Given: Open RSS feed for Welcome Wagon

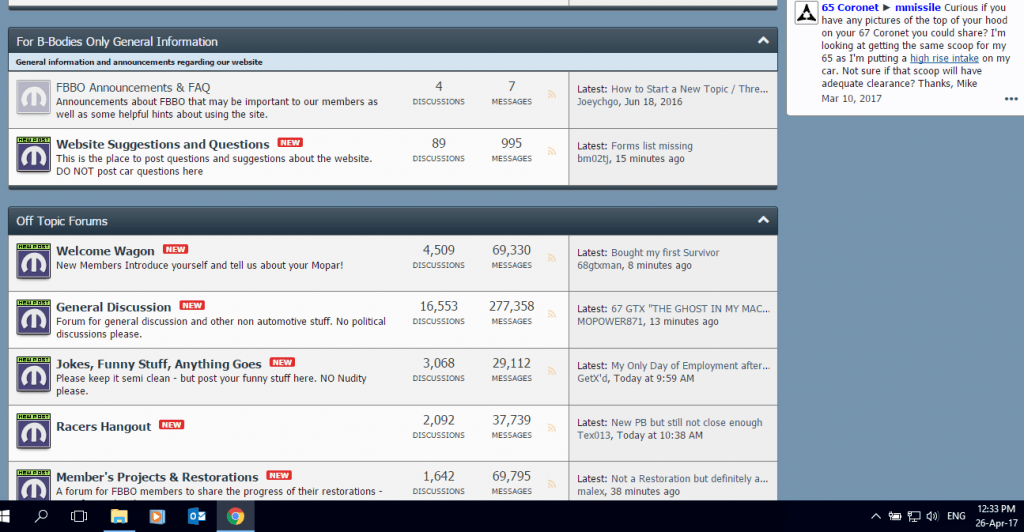Looking at the screenshot, I should coord(552,258).
